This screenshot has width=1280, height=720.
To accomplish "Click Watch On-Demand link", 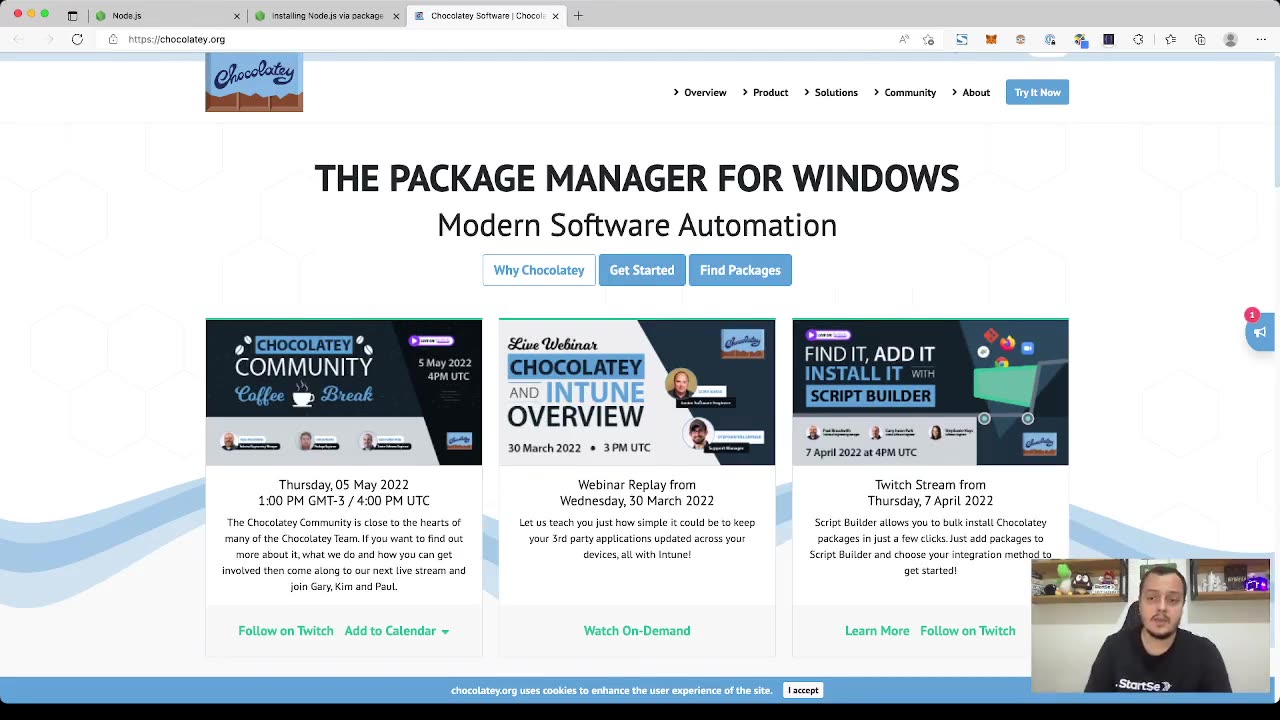I will (x=637, y=631).
